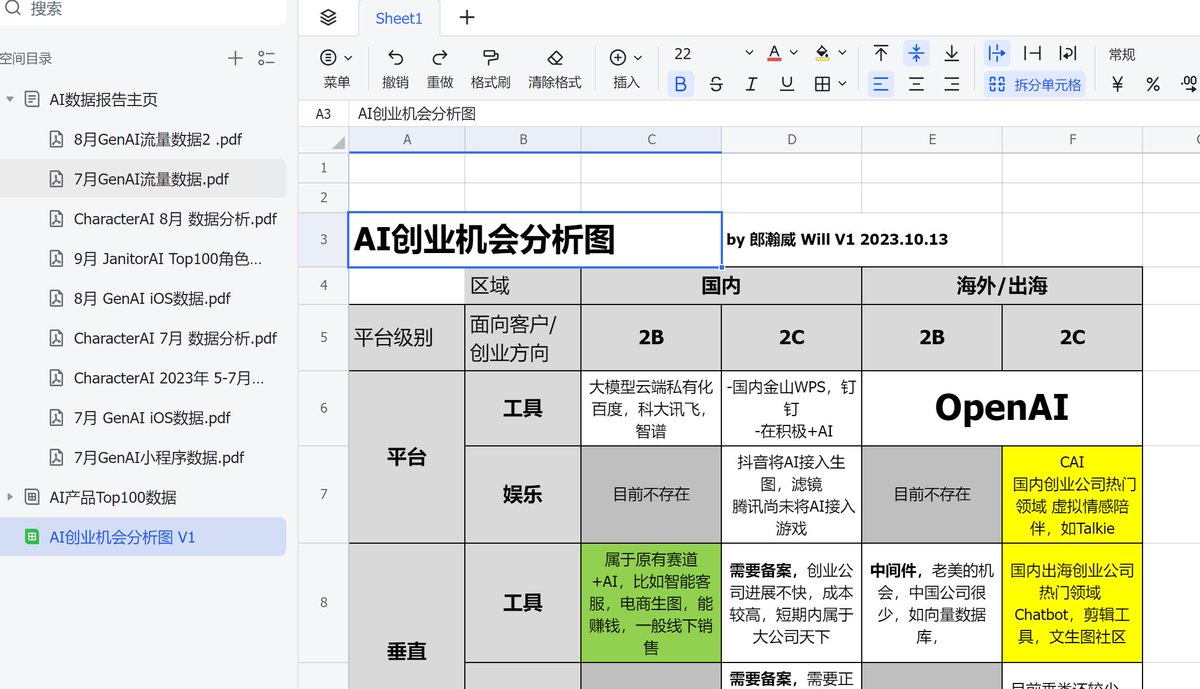The height and width of the screenshot is (689, 1200).
Task: Click the cell borders icon
Action: pyautogui.click(x=822, y=84)
